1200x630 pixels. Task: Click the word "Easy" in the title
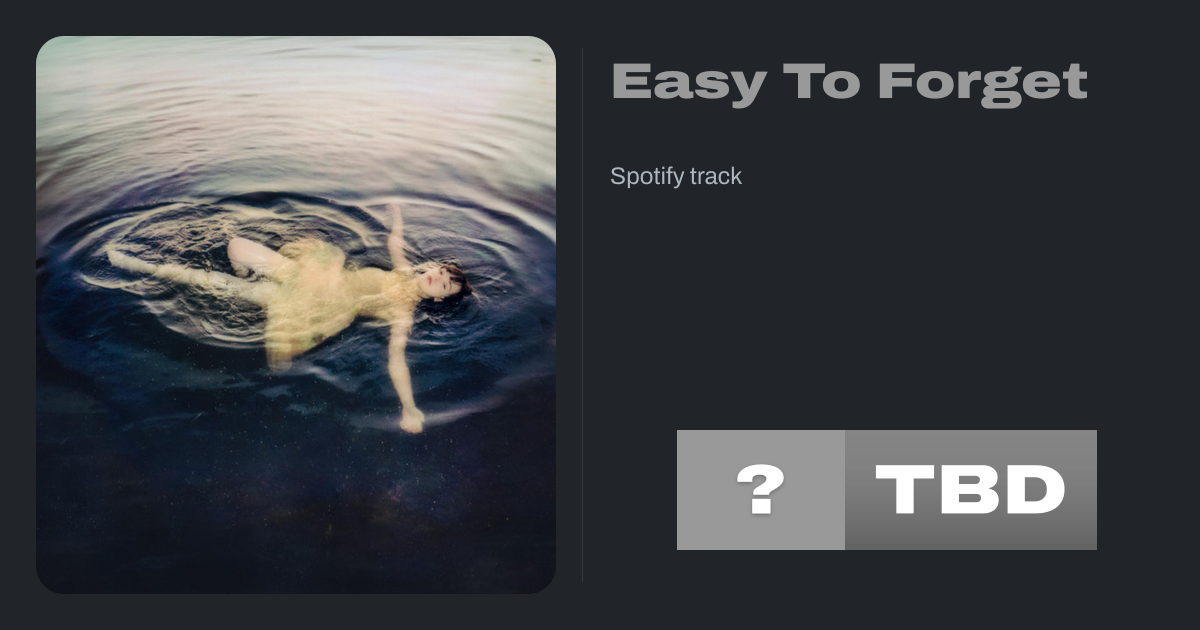(689, 83)
